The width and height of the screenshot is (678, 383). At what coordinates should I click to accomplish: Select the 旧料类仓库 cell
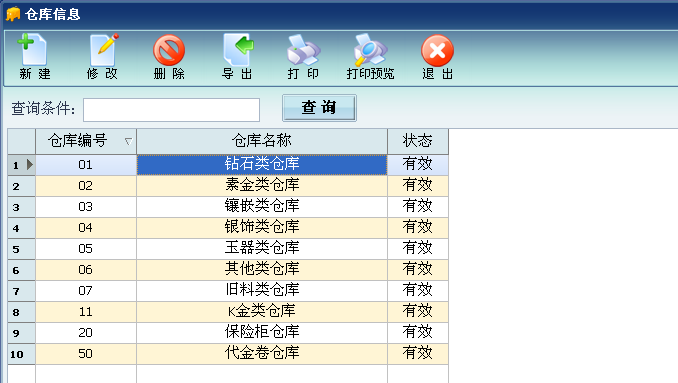pyautogui.click(x=262, y=291)
